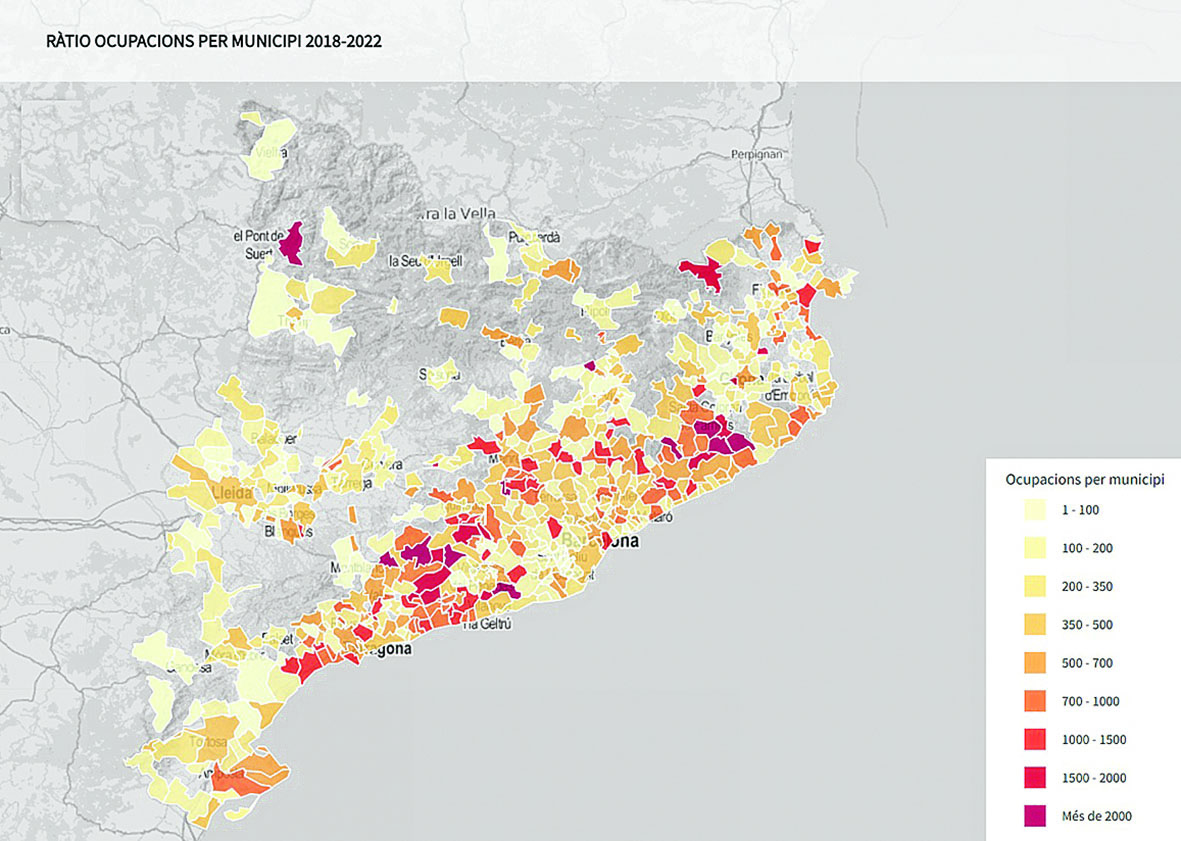Click the 350 - 500 legend color box
This screenshot has width=1181, height=841.
1035,625
